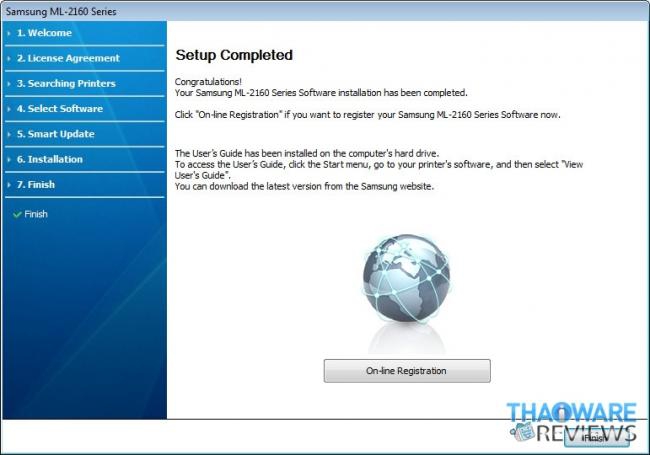
Task: Click the arrow beside 7. Finish
Action: pyautogui.click(x=9, y=185)
